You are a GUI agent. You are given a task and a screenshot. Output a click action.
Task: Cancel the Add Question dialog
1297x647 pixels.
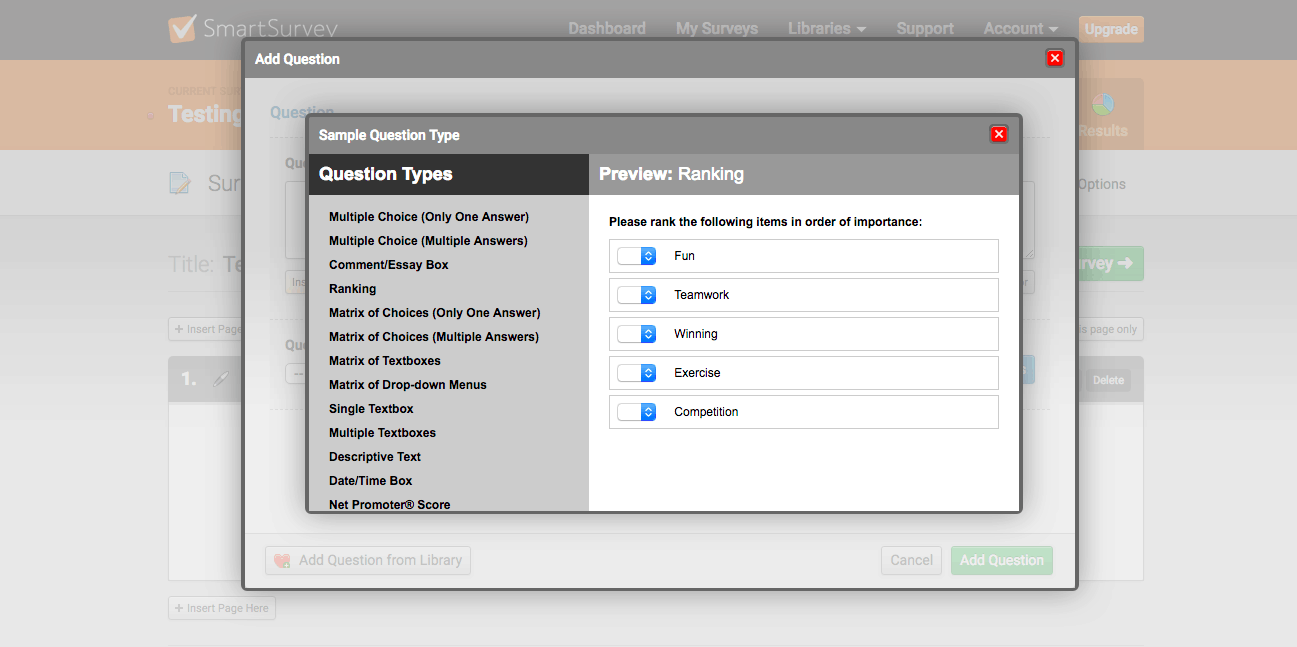click(x=912, y=561)
